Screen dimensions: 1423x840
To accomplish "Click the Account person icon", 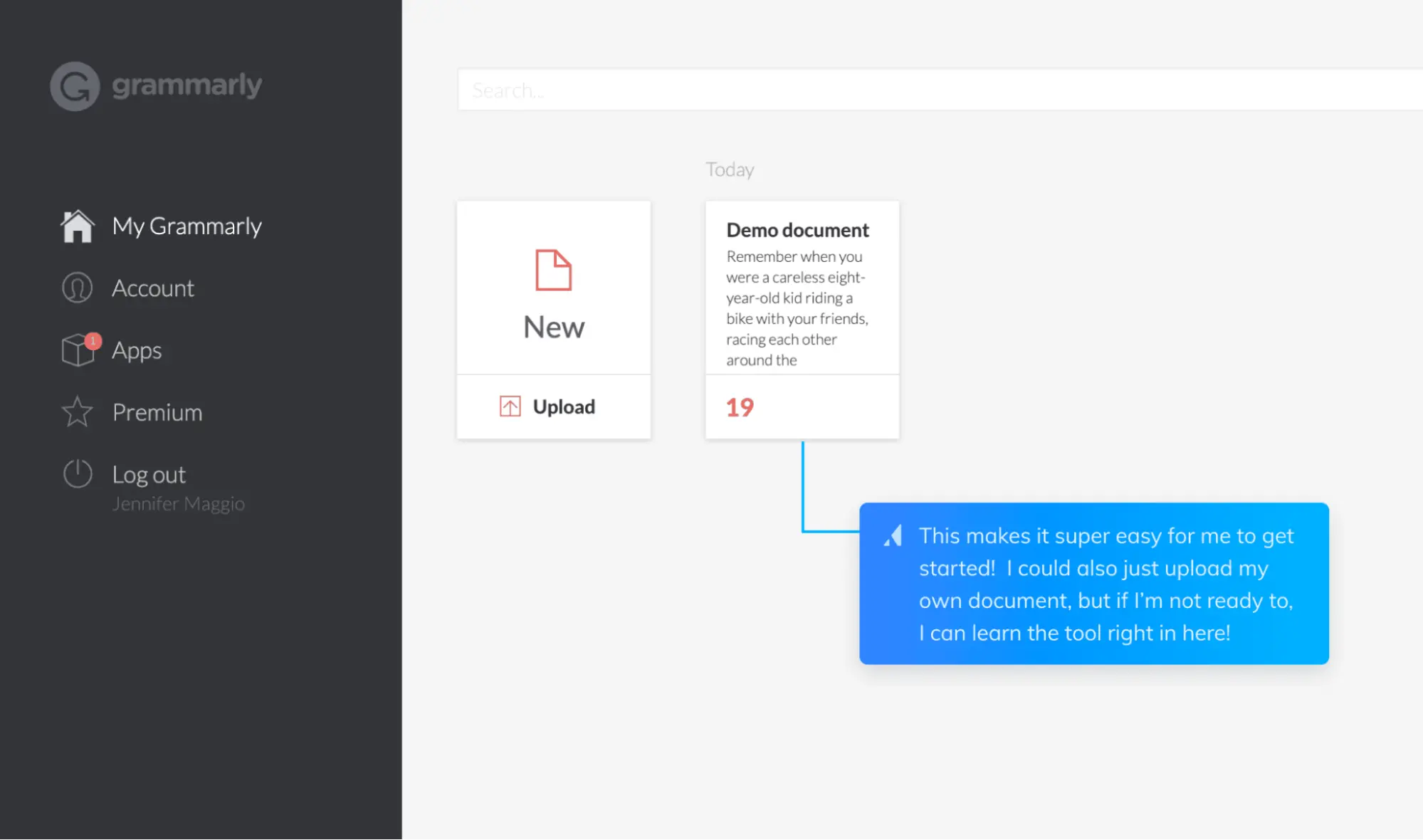I will tap(77, 288).
